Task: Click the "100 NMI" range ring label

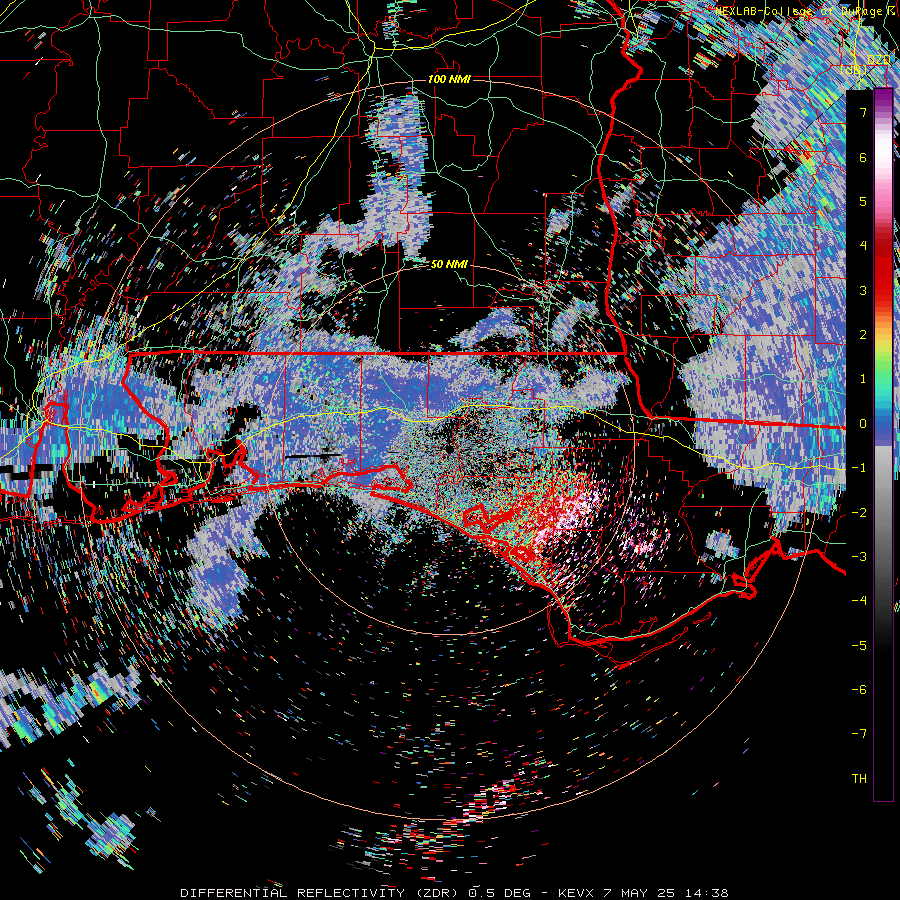Action: (449, 79)
